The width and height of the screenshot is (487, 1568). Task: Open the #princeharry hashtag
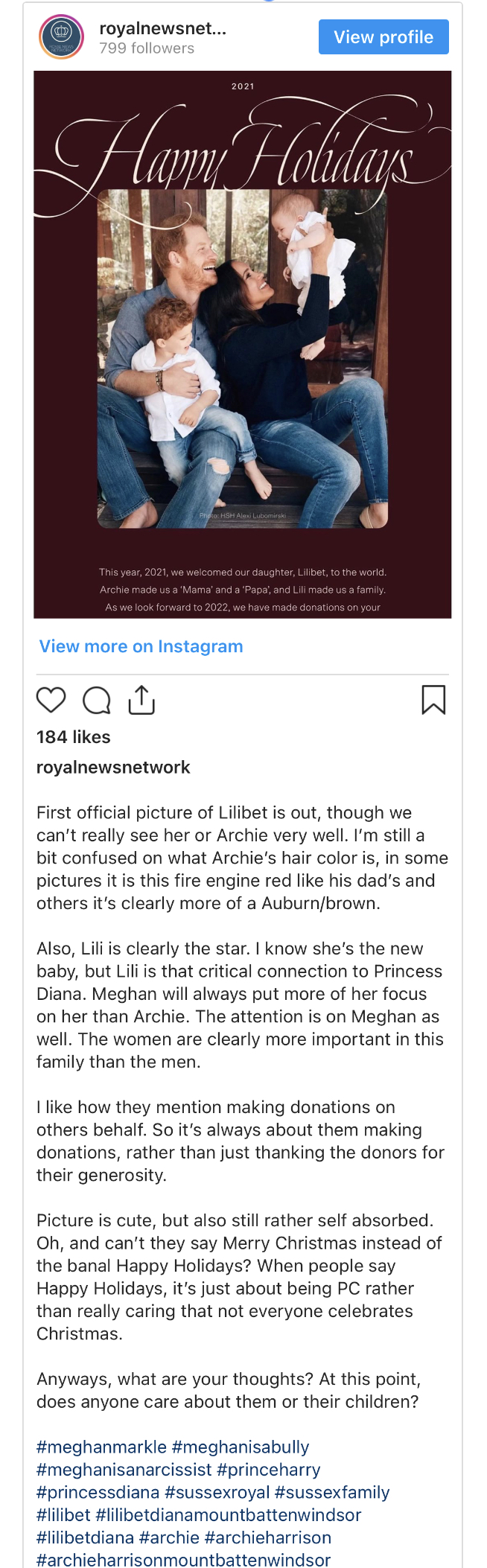(269, 1469)
